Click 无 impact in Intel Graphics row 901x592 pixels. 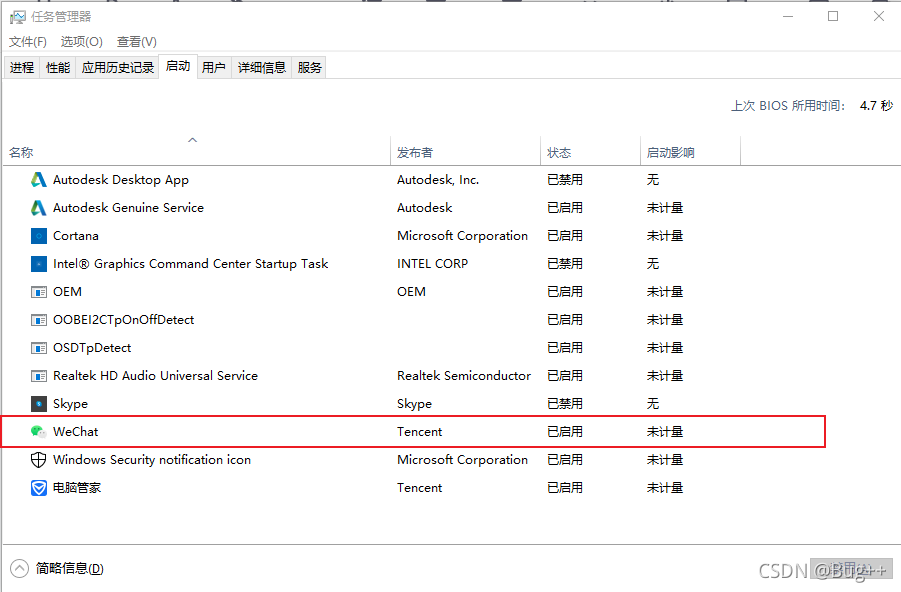[x=653, y=264]
